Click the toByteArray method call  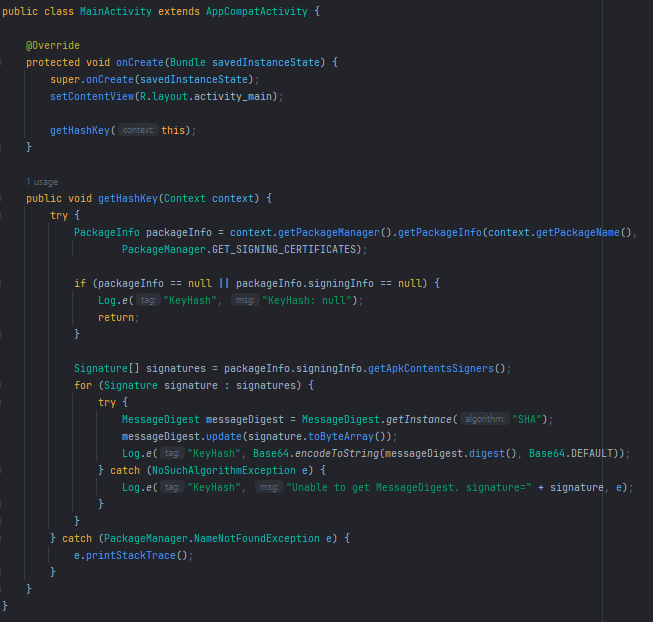[x=341, y=436]
